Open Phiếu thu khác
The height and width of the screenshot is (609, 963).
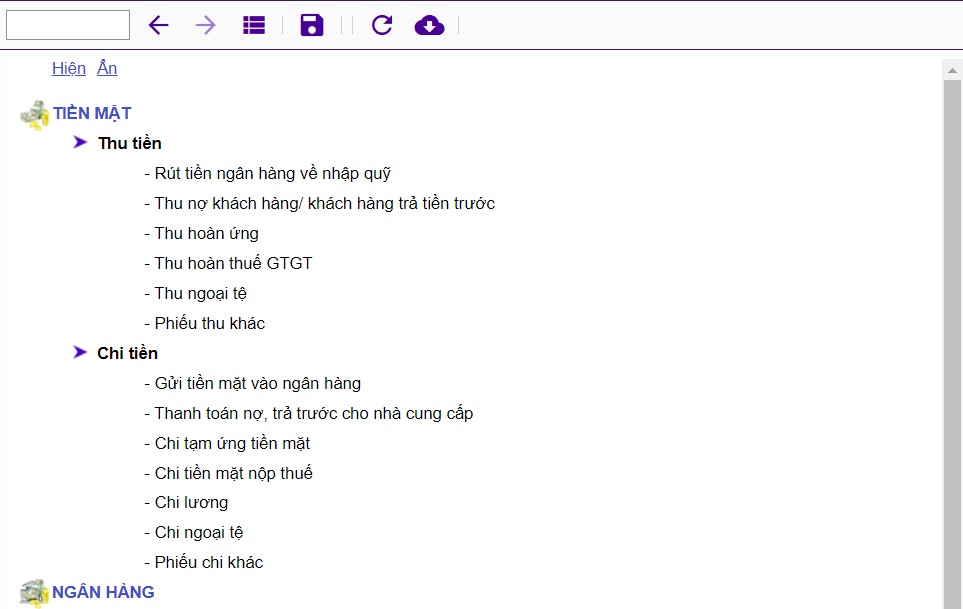209,324
